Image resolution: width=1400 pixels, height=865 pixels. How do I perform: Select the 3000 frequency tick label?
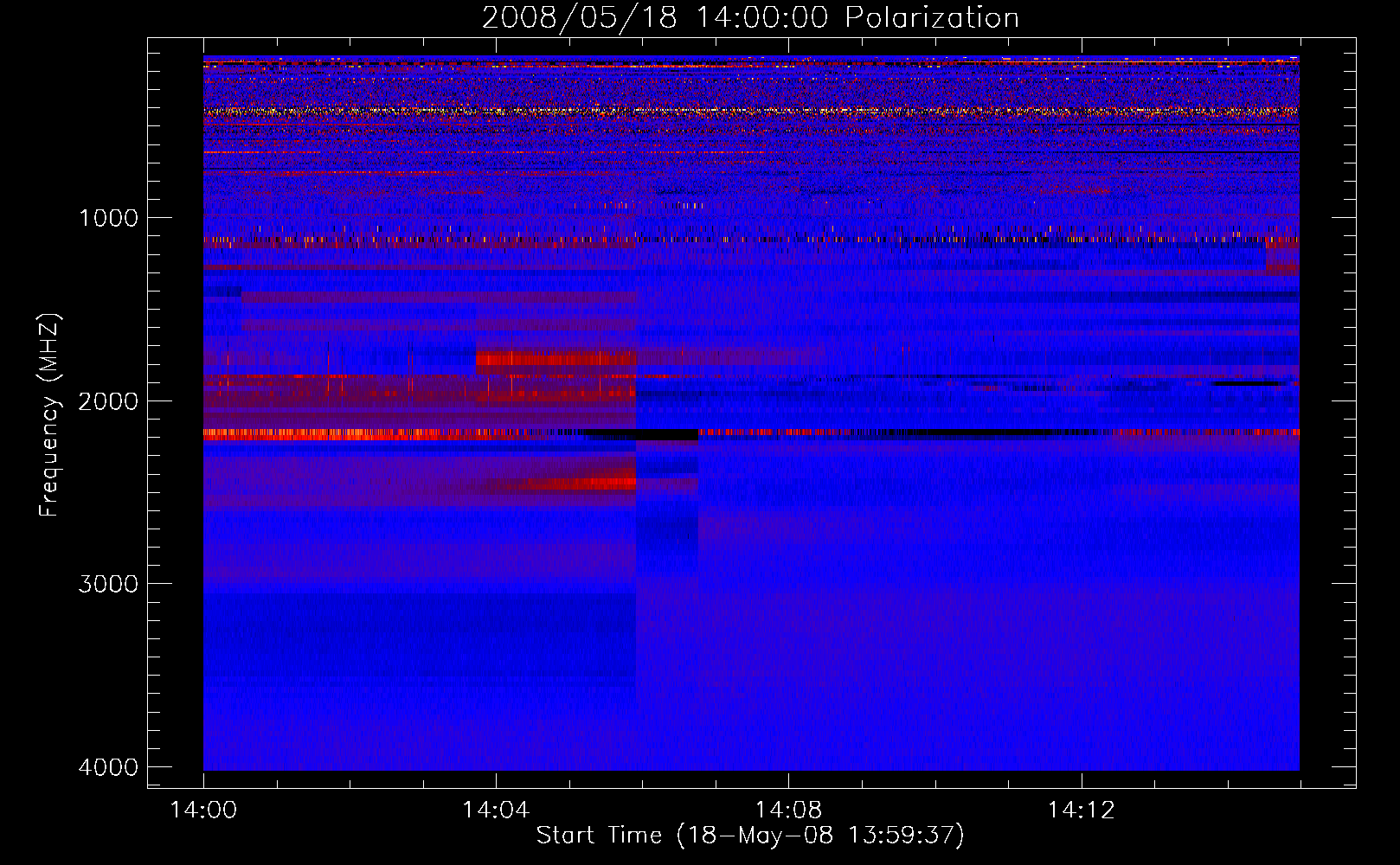click(108, 584)
